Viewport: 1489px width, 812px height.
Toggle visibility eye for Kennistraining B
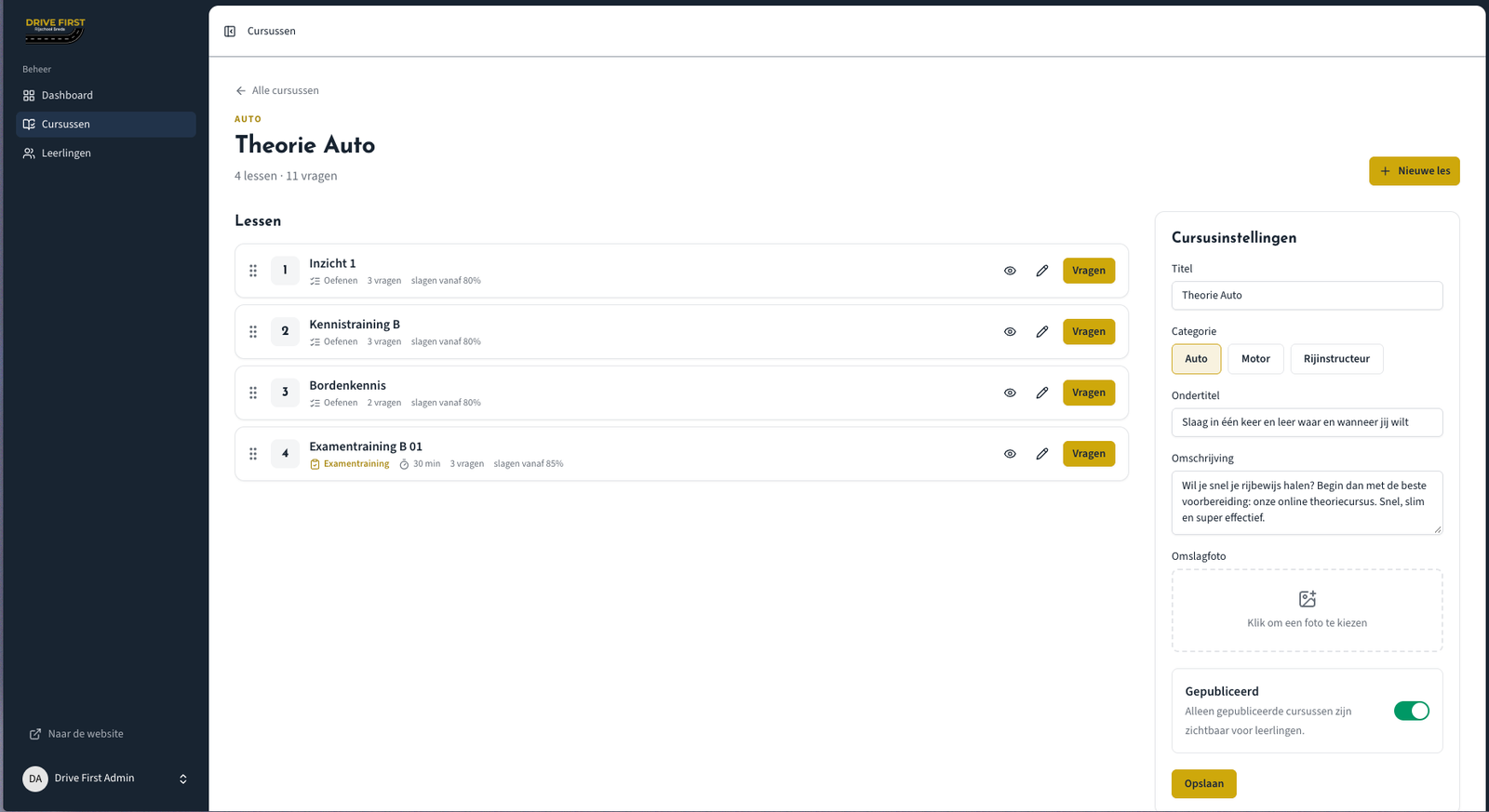(1010, 332)
